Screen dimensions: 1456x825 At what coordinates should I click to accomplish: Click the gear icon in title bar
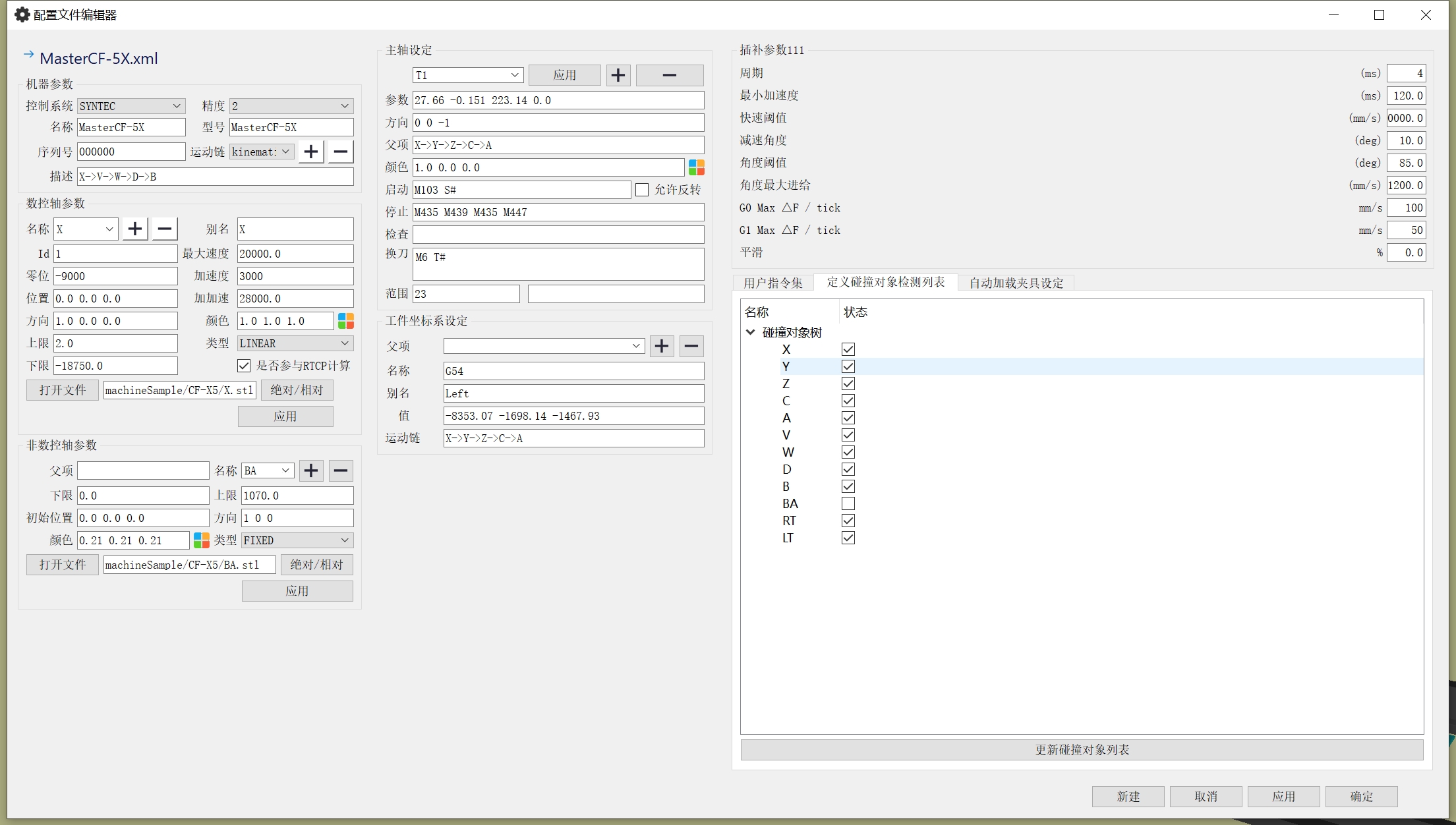(22, 14)
